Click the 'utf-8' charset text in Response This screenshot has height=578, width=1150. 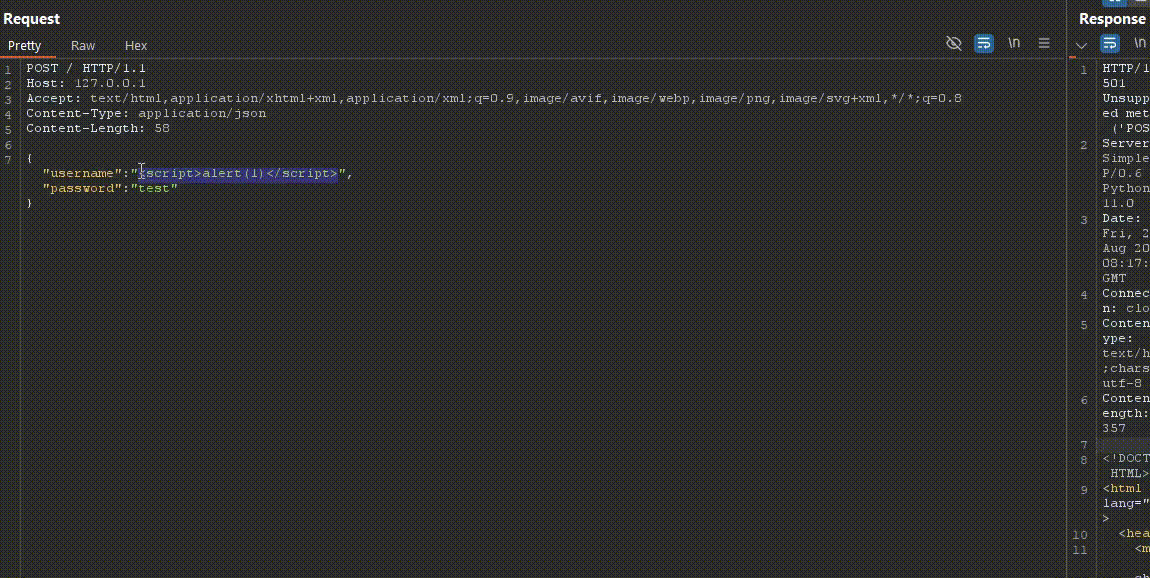[1122, 384]
